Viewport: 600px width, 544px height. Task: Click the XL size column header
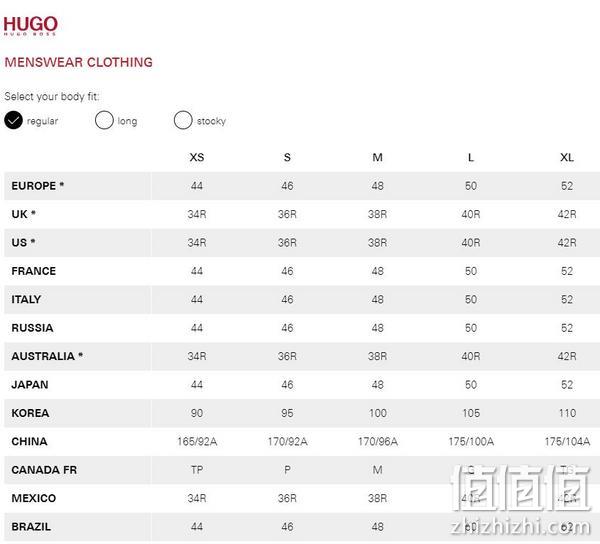pyautogui.click(x=567, y=157)
